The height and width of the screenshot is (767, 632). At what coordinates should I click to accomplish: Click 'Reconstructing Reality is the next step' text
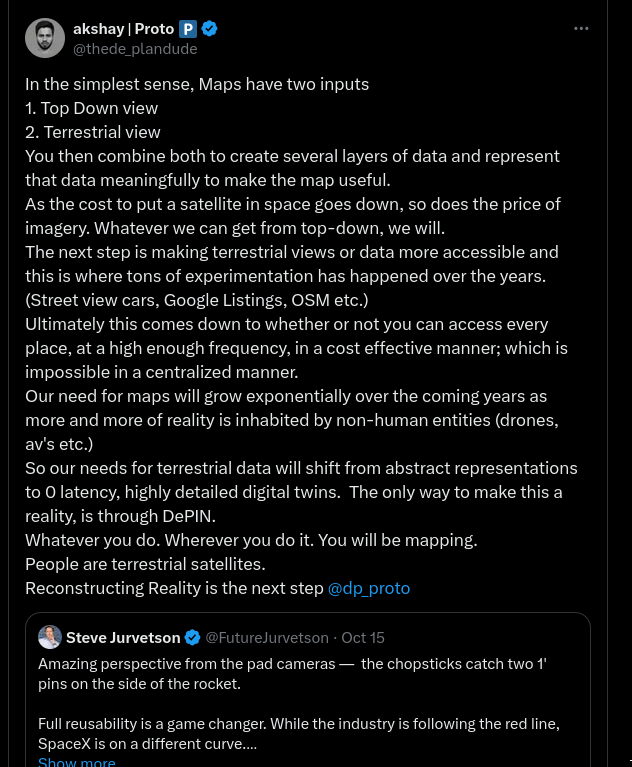tap(174, 588)
